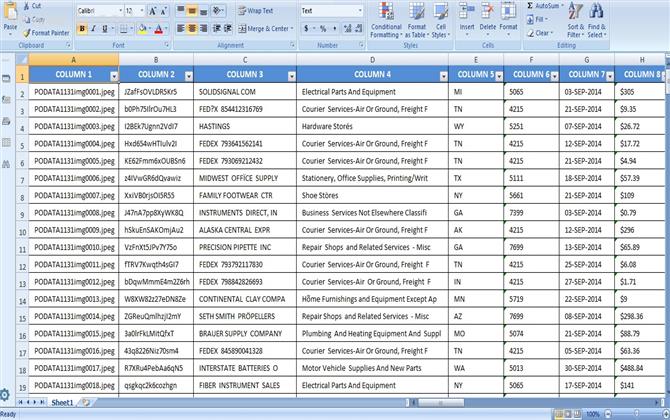Open Merge & Center dropdown arrow

[x=292, y=29]
